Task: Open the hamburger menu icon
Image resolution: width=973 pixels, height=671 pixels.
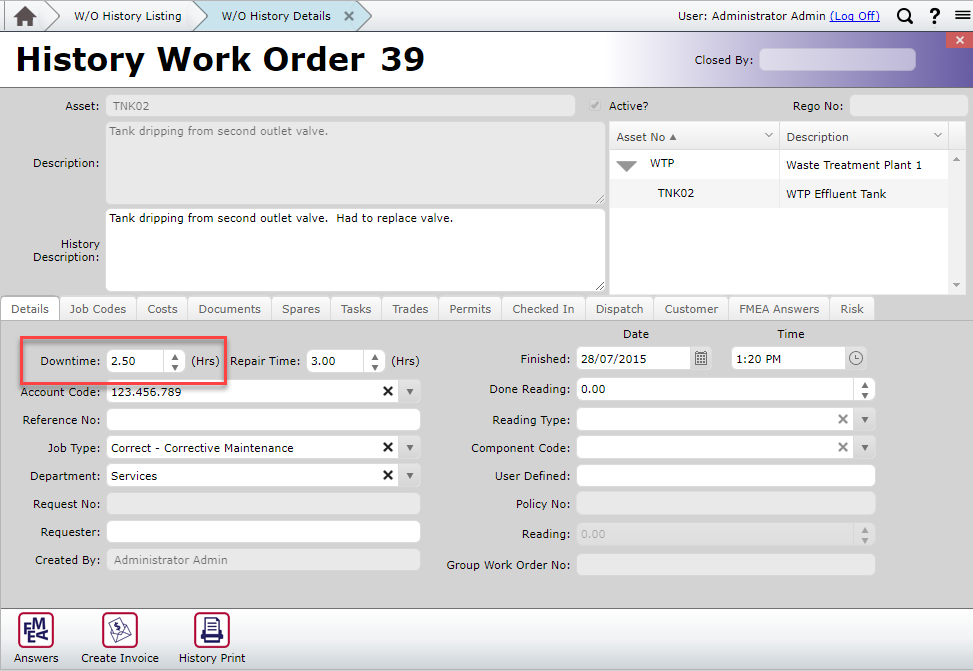Action: click(x=961, y=16)
